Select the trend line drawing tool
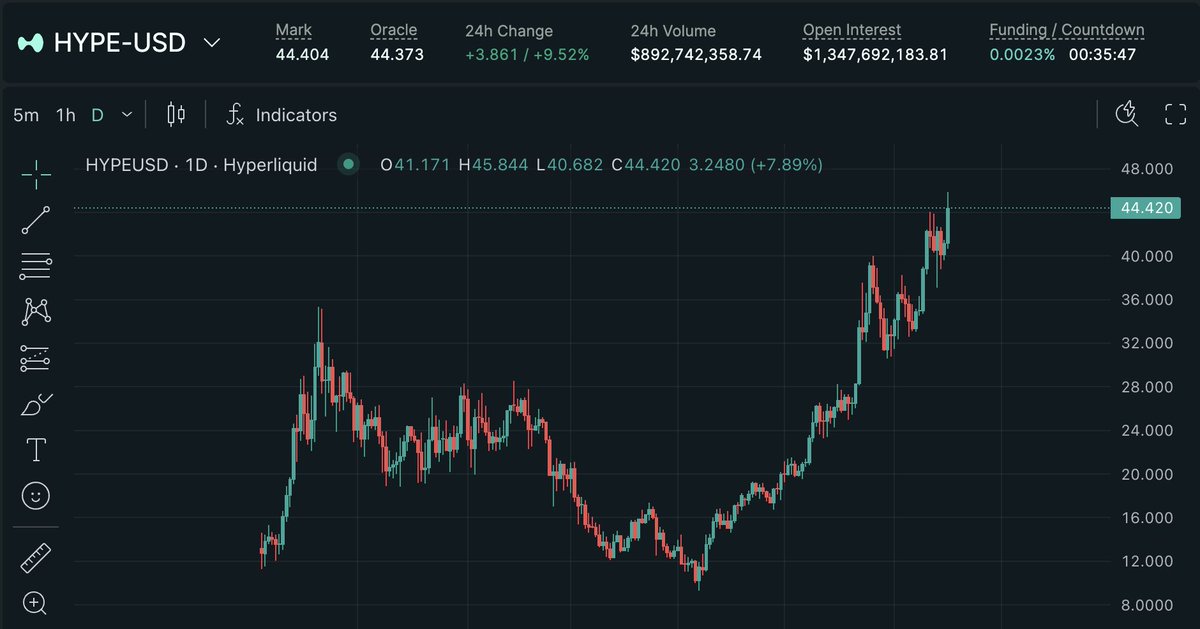The width and height of the screenshot is (1200, 629). [35, 218]
